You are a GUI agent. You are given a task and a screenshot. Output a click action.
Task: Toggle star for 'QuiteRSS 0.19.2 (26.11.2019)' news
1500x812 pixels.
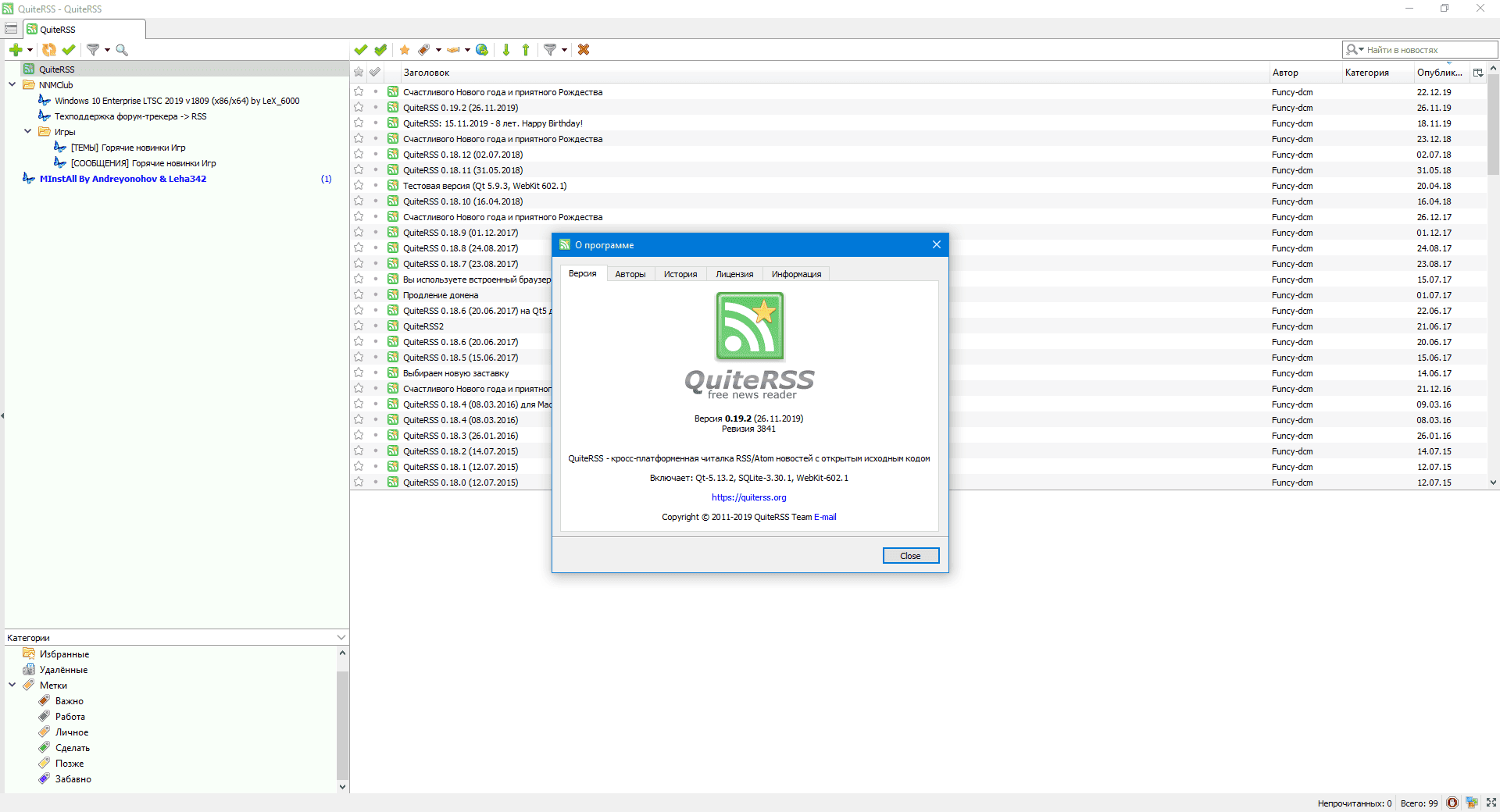(359, 108)
